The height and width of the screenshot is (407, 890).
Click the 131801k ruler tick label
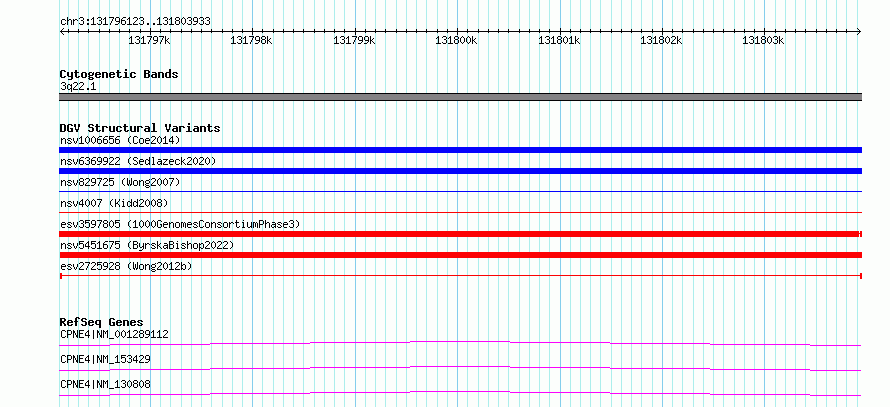(559, 41)
